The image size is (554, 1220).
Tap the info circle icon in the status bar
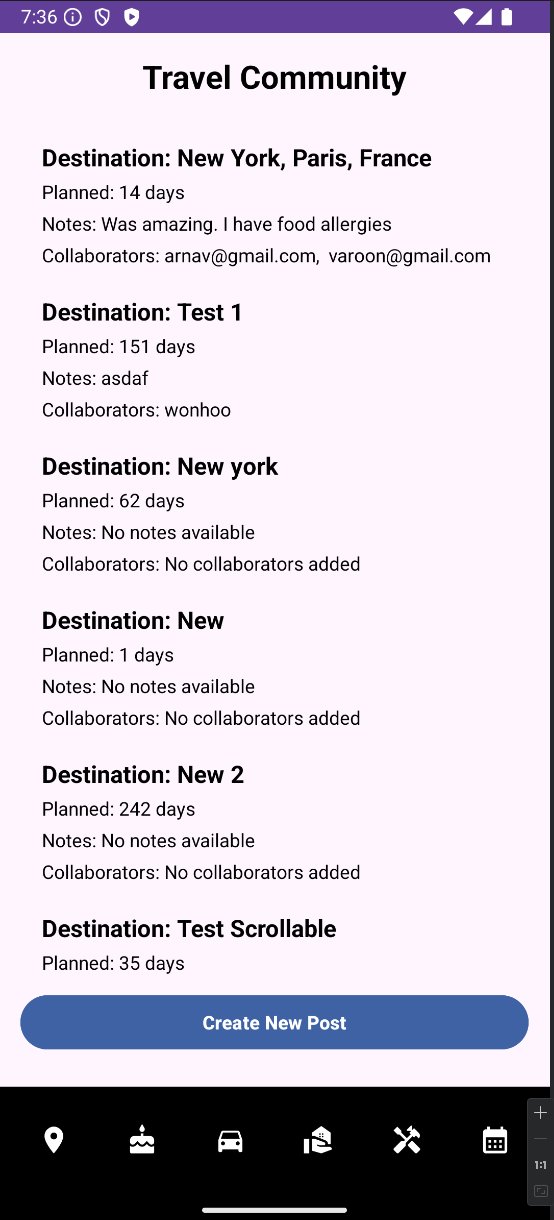point(72,17)
